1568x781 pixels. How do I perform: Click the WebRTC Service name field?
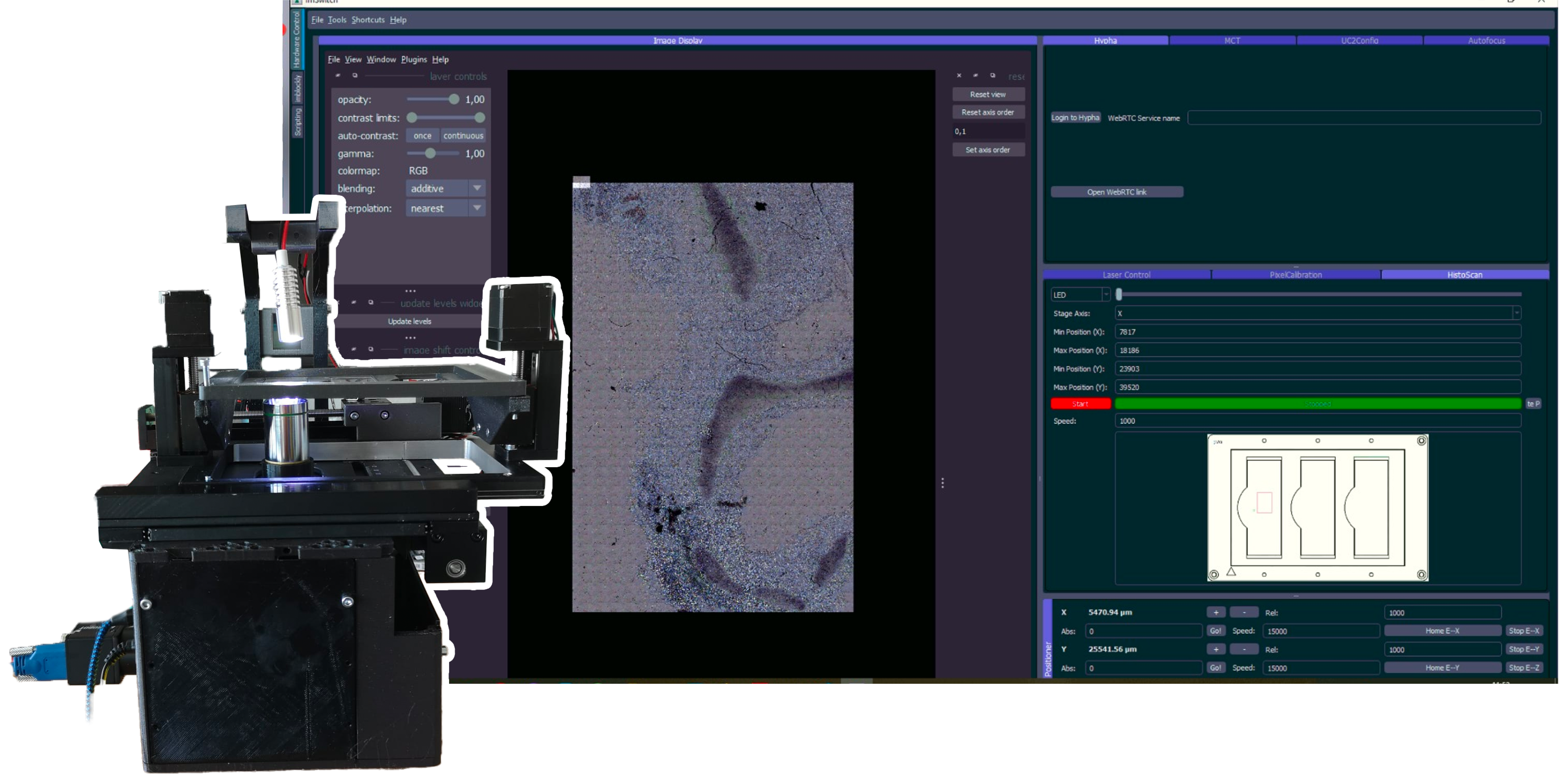tap(1364, 118)
